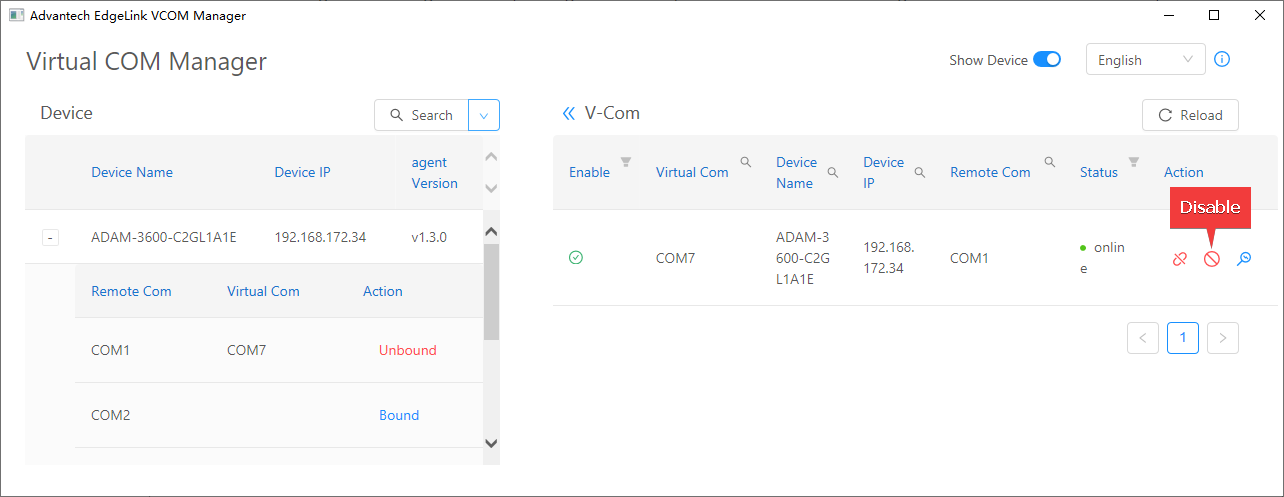Viewport: 1284px width, 497px height.
Task: Click the search icon in Virtual Com column header
Action: click(x=745, y=162)
